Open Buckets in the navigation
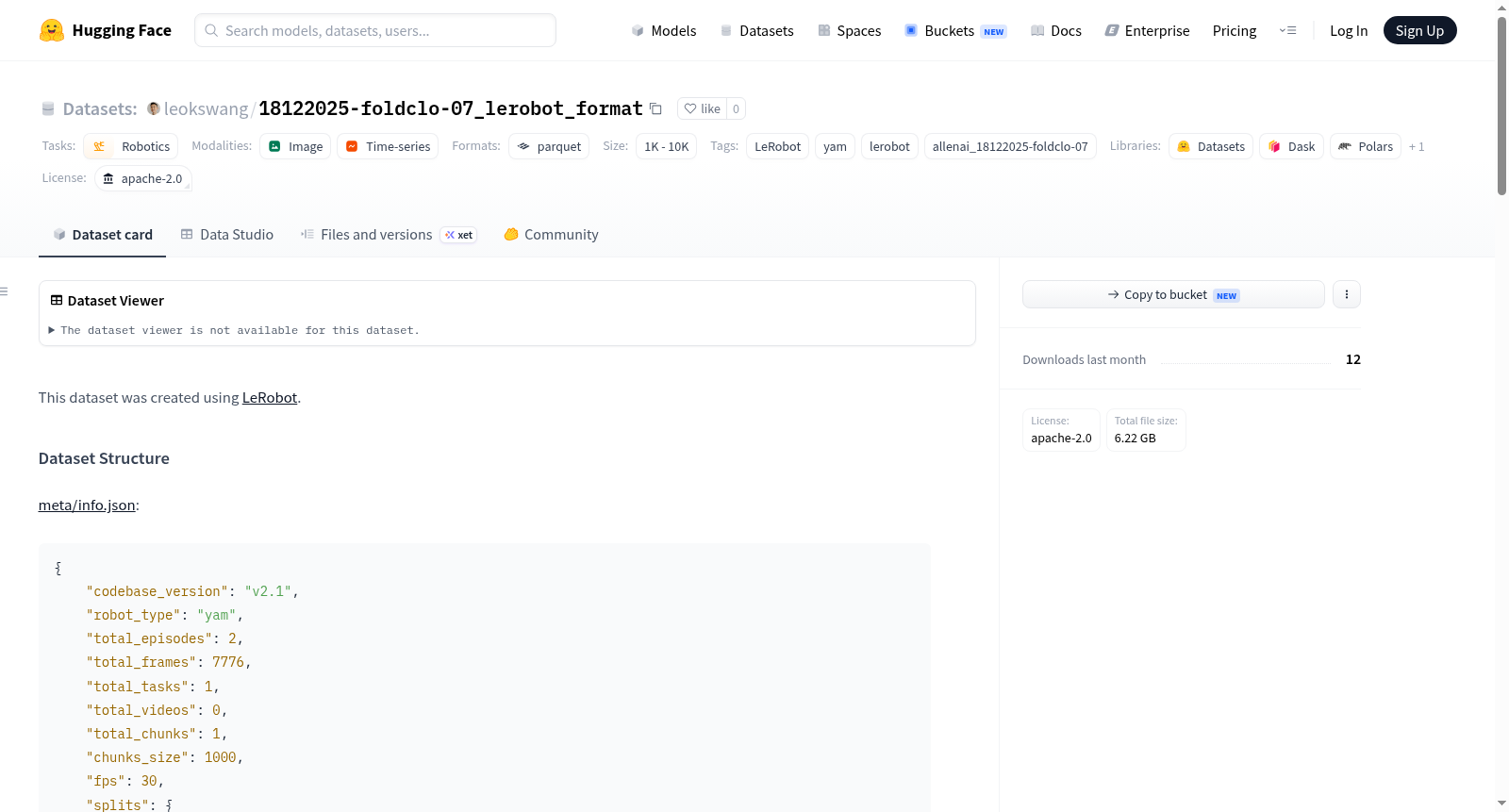 (x=955, y=30)
